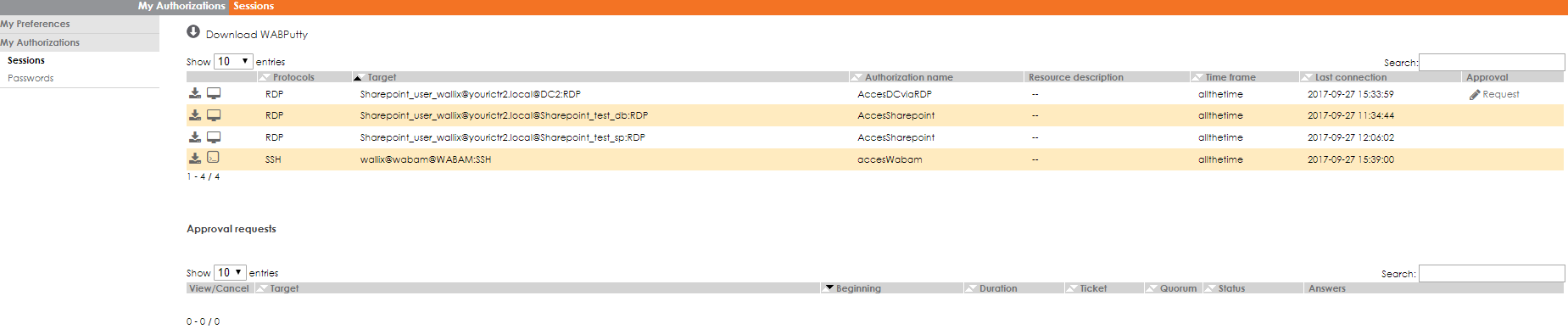This screenshot has height=329, width=1568.
Task: Open approval requests Show entries dropdown
Action: tap(230, 272)
